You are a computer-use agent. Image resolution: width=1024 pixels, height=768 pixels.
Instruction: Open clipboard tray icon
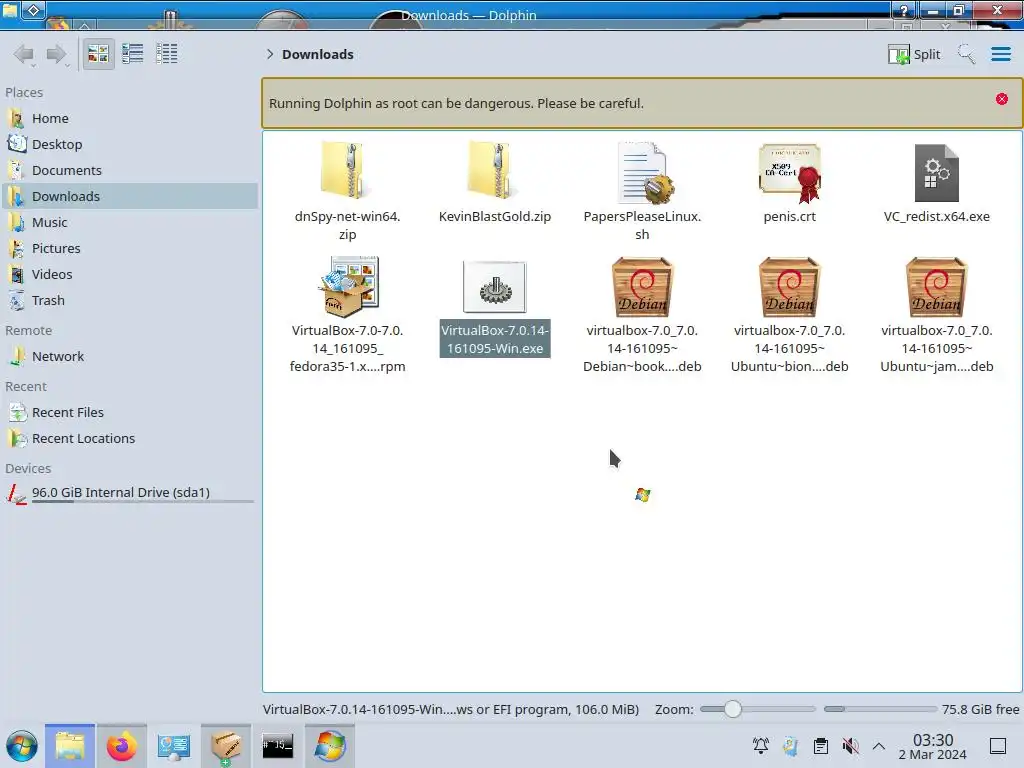point(821,746)
